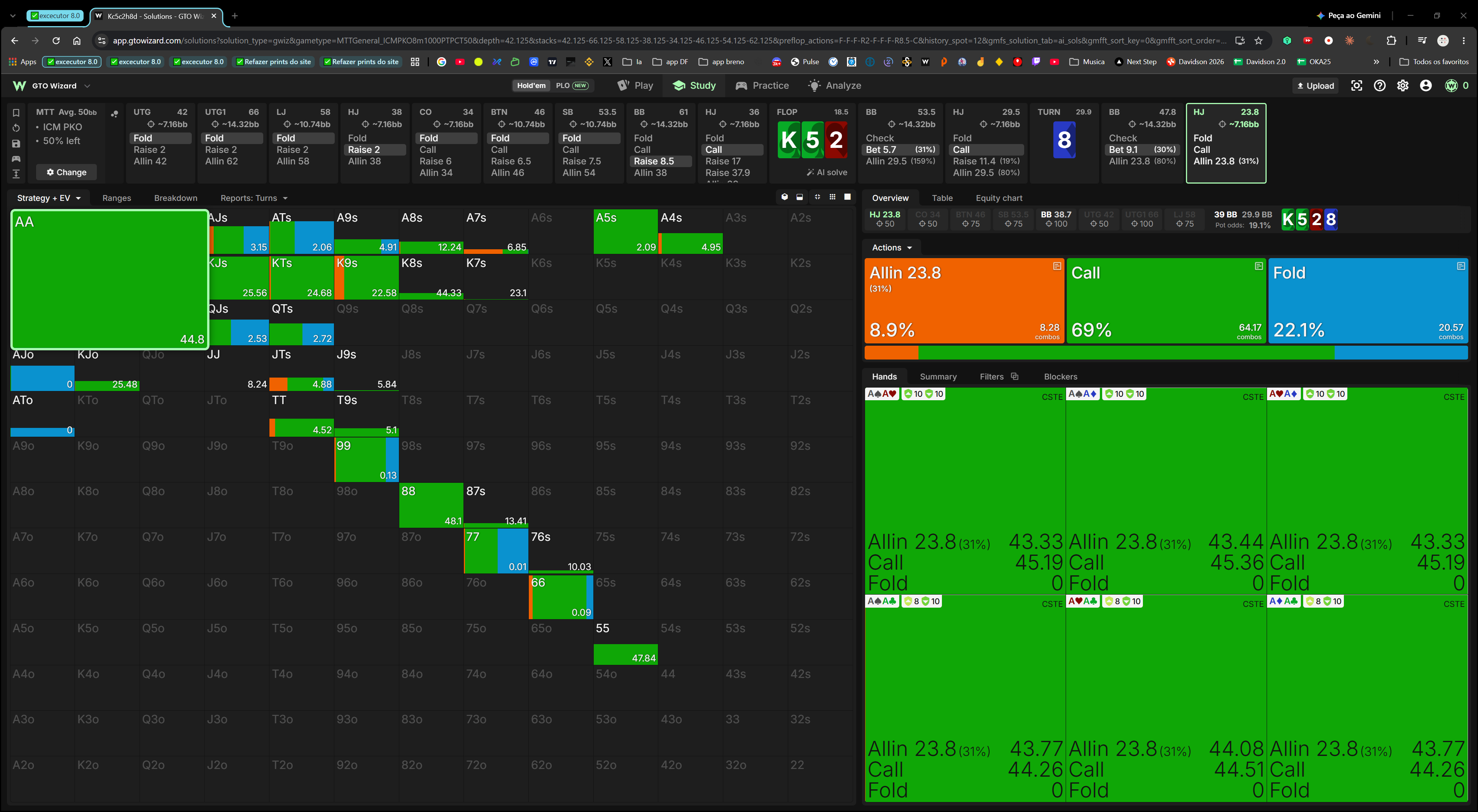The height and width of the screenshot is (812, 1478).
Task: Open the screenshot capture icon next to Upload
Action: pos(1356,85)
